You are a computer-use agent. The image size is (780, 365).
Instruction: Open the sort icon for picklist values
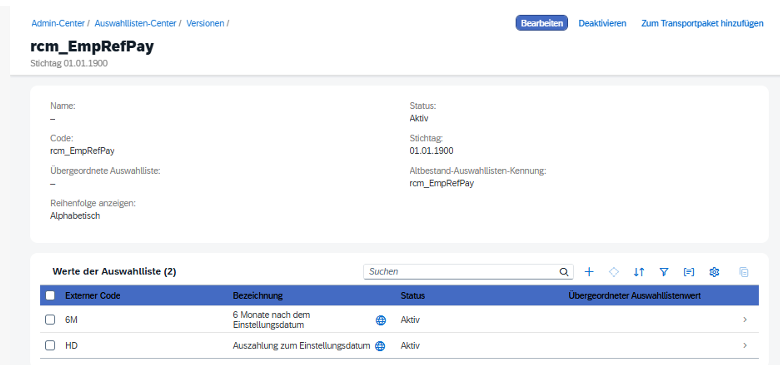click(639, 272)
